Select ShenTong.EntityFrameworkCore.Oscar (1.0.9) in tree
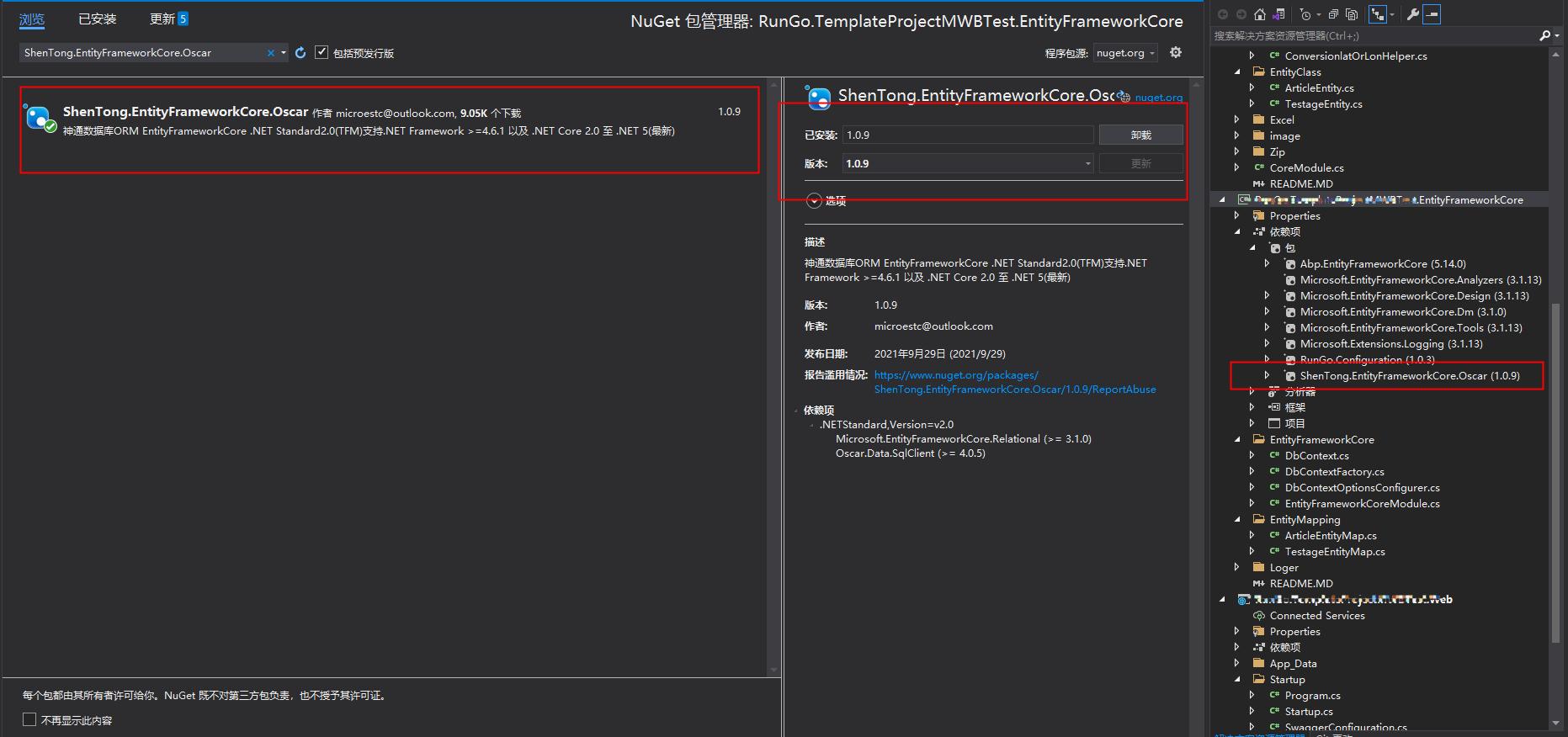1568x737 pixels. (x=1410, y=375)
